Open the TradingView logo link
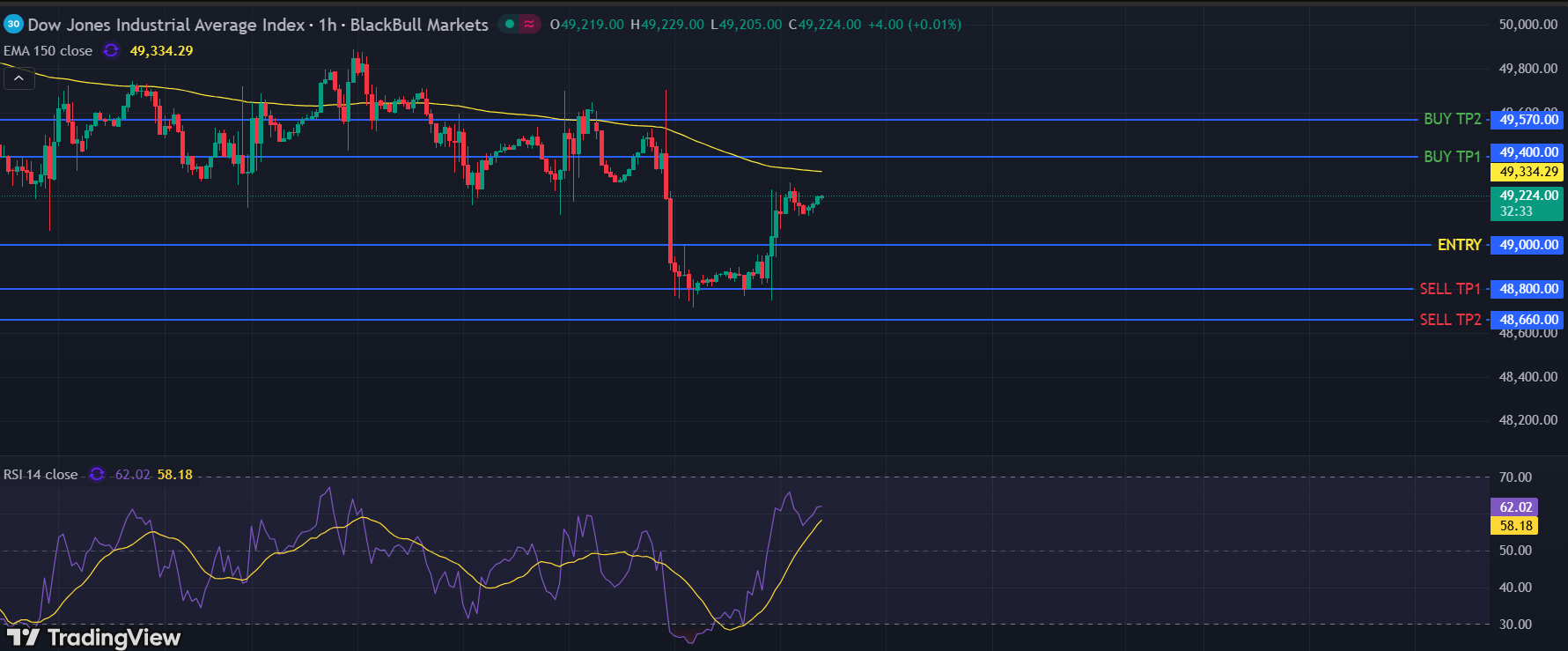 pyautogui.click(x=94, y=637)
